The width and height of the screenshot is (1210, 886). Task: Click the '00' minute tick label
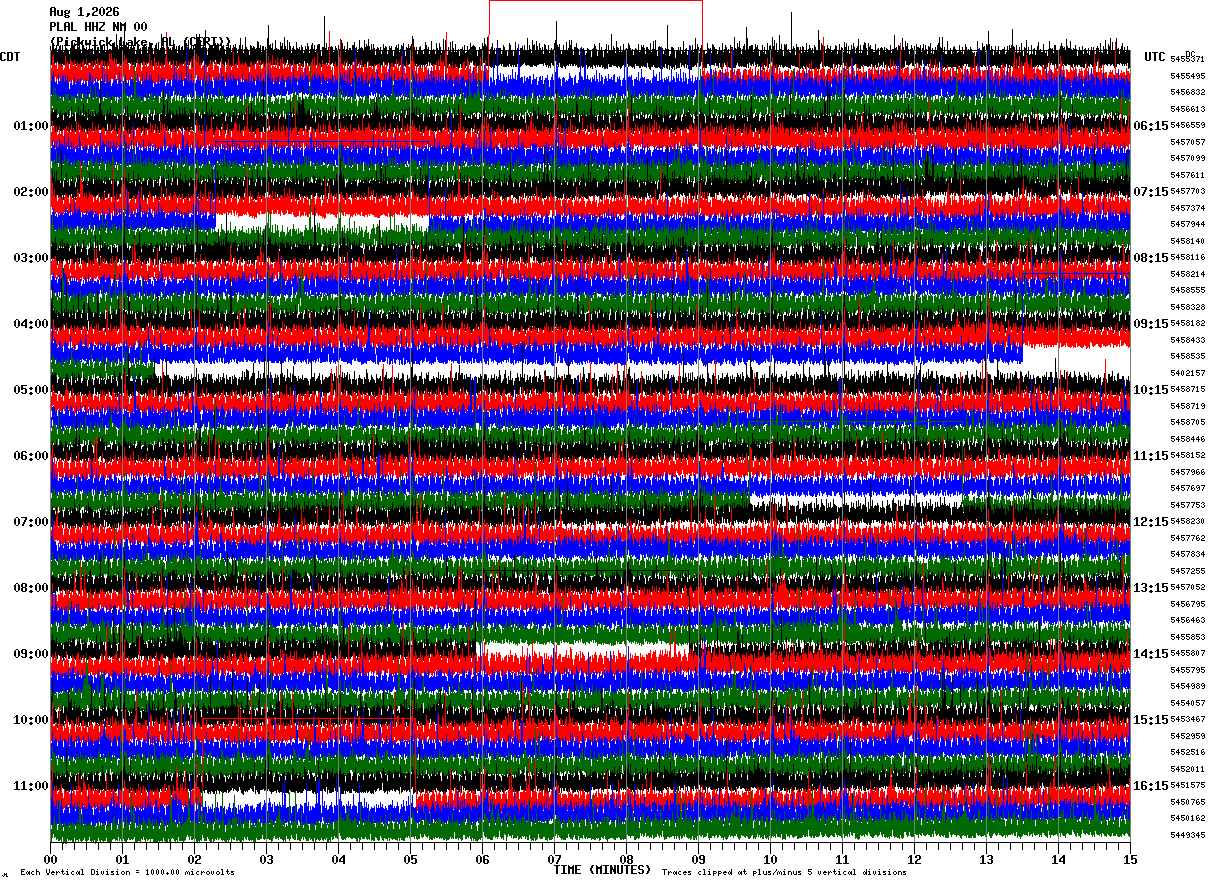point(51,859)
